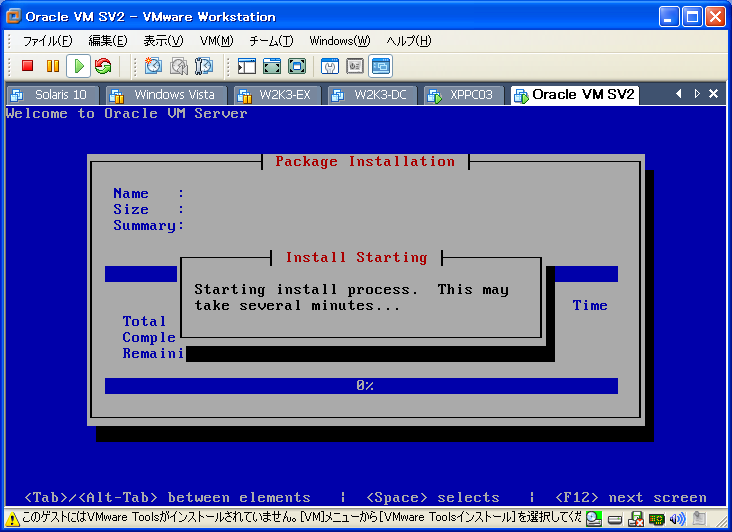The image size is (732, 532).
Task: Take a snapshot using the snapshot icon
Action: pyautogui.click(x=153, y=66)
